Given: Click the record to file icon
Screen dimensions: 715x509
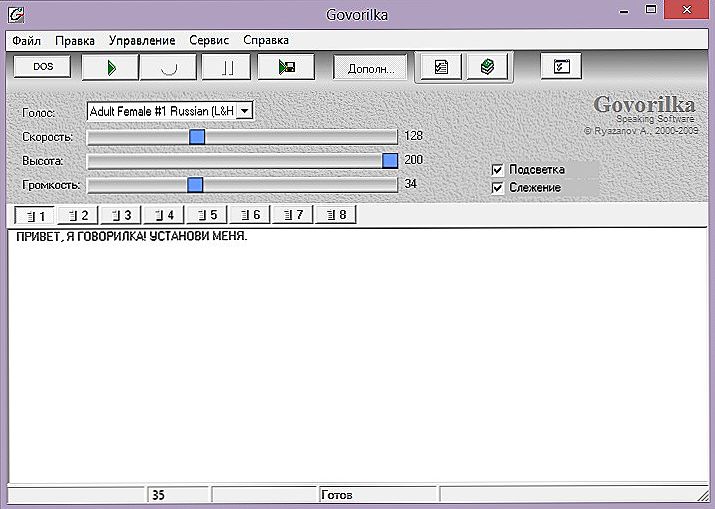Looking at the screenshot, I should point(286,67).
